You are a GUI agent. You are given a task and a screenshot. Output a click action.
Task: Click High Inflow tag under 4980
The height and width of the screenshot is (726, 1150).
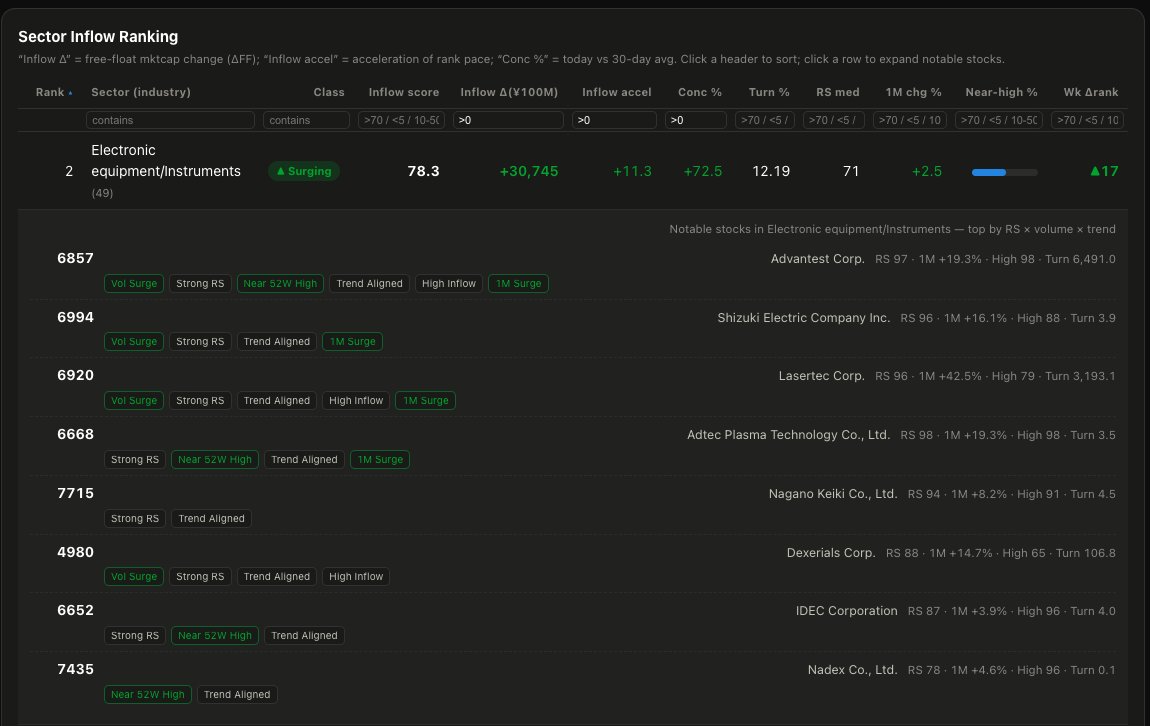(356, 577)
